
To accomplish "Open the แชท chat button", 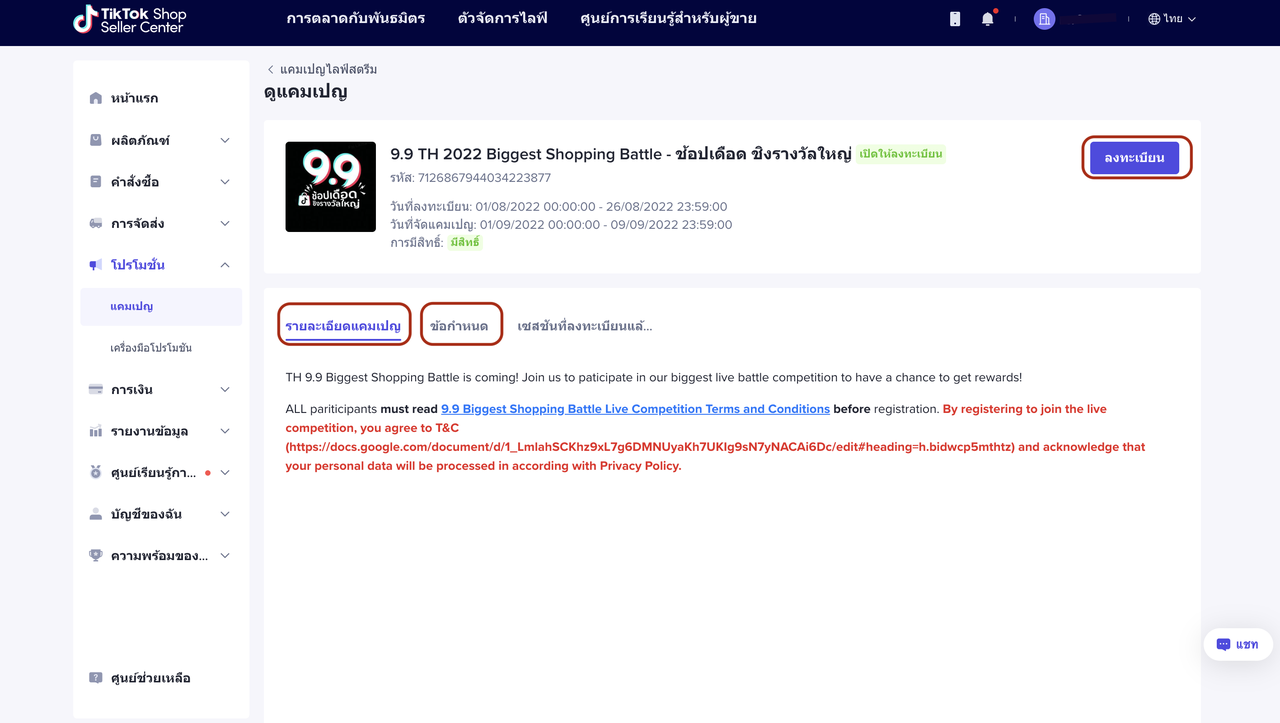I will [1238, 645].
